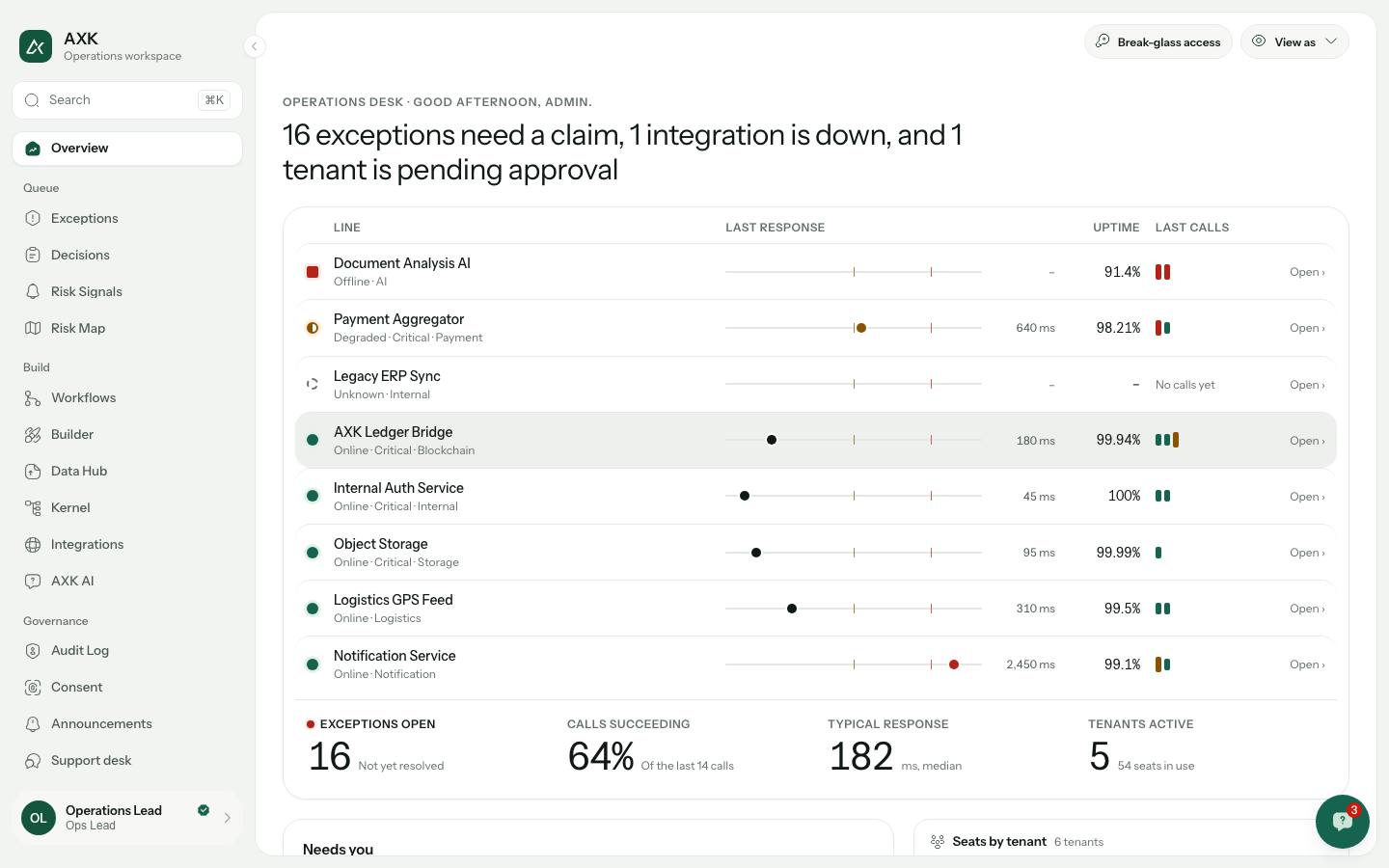Click the 2,450 ms response value
The height and width of the screenshot is (868, 1389).
coord(1030,665)
